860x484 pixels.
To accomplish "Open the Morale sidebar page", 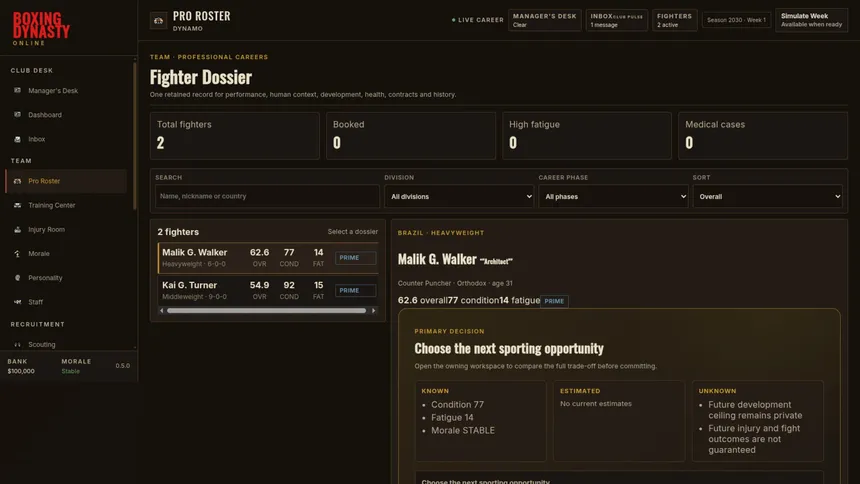I will [66, 254].
